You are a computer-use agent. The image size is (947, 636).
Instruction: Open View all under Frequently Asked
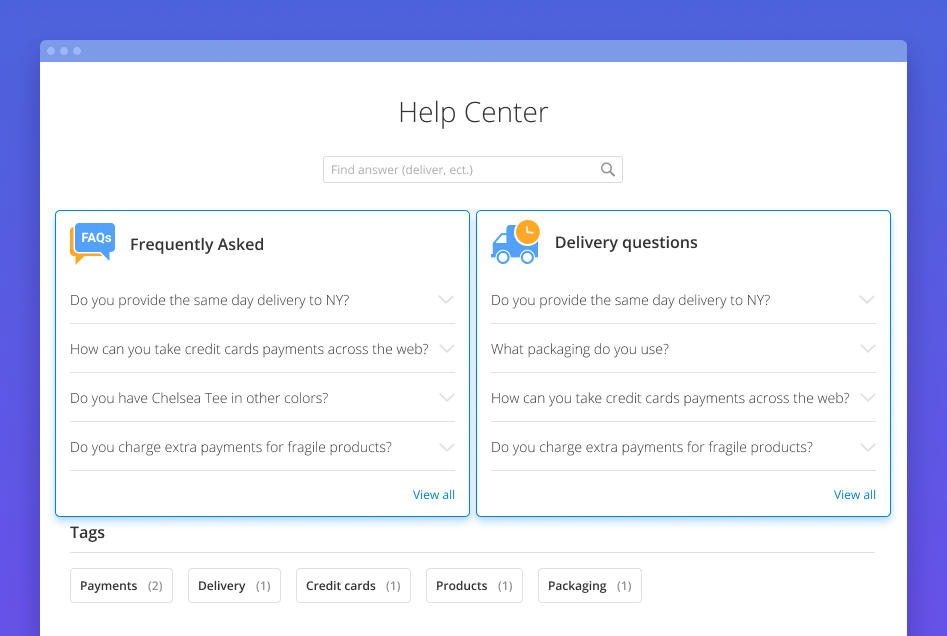[434, 495]
